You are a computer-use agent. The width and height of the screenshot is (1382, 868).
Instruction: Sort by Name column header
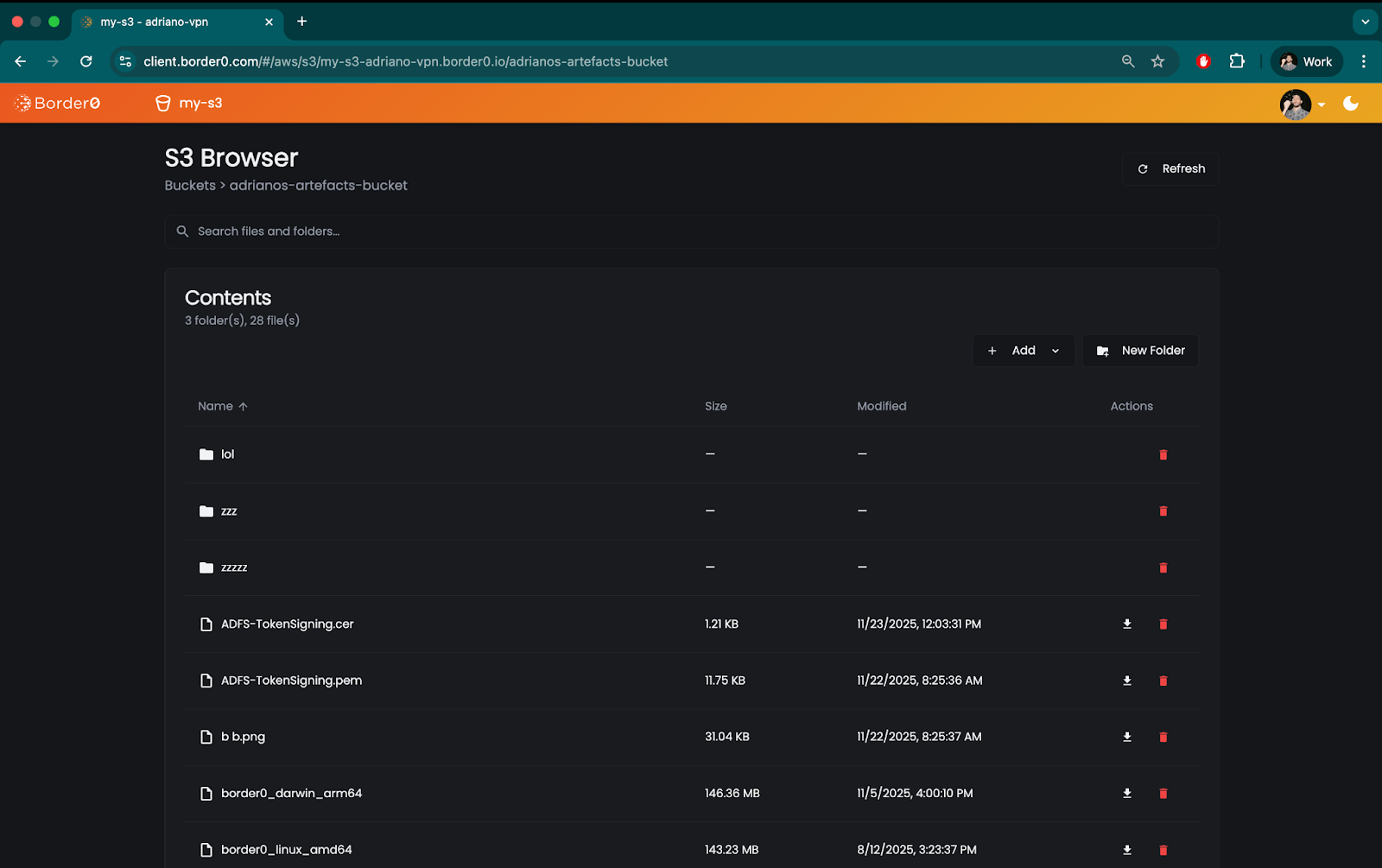point(222,406)
